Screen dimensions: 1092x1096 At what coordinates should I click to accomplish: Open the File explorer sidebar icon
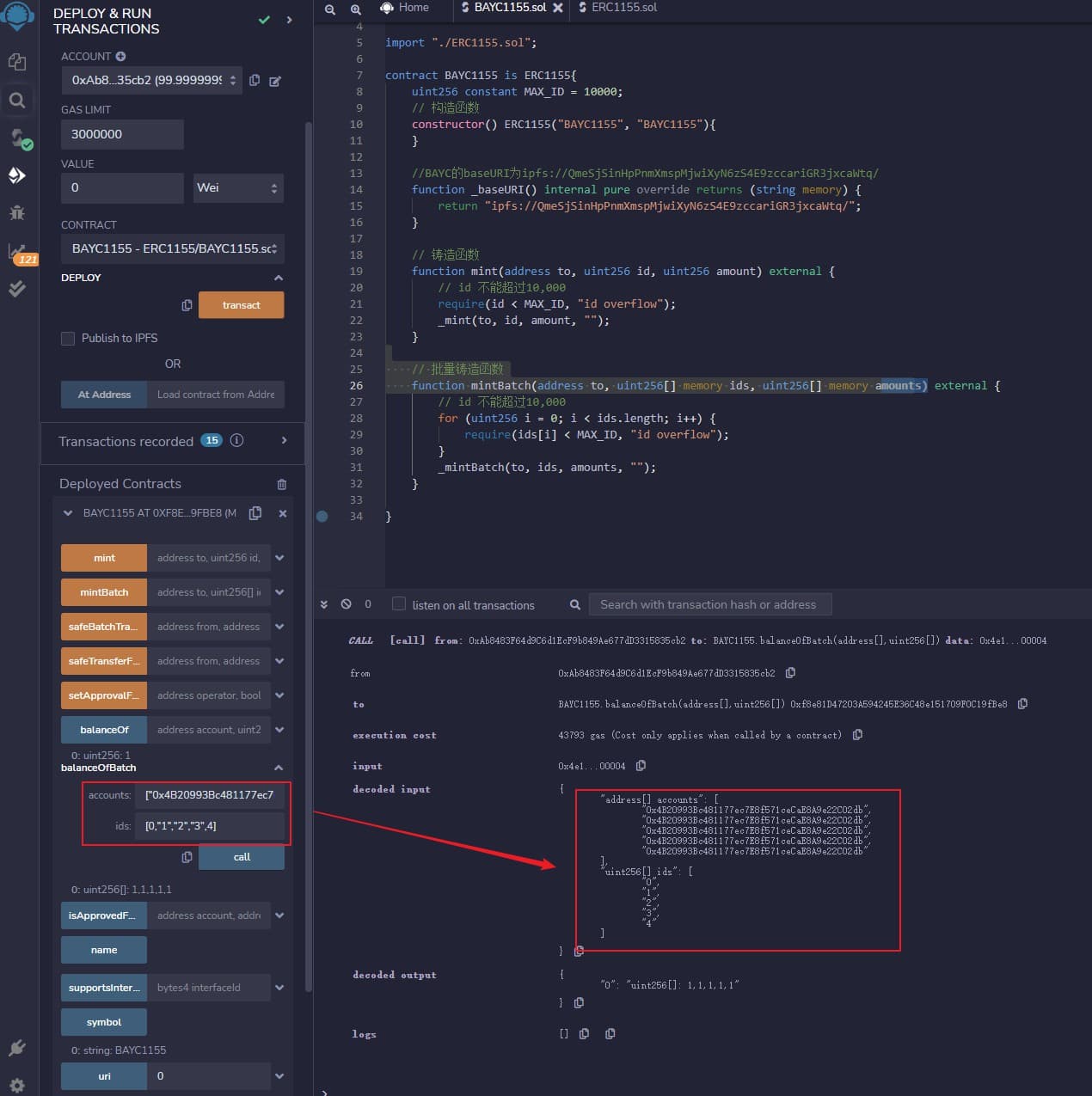tap(17, 62)
